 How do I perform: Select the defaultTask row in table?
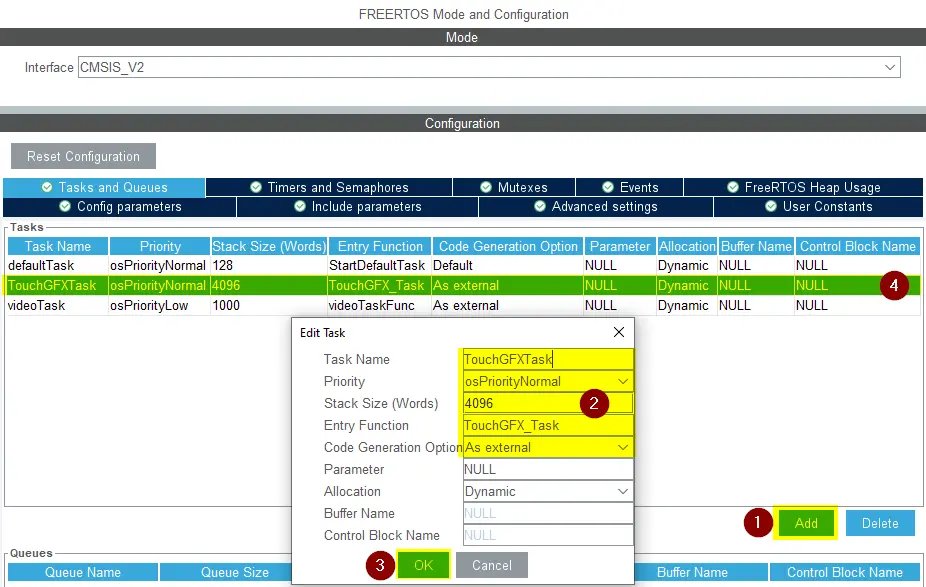coord(56,266)
